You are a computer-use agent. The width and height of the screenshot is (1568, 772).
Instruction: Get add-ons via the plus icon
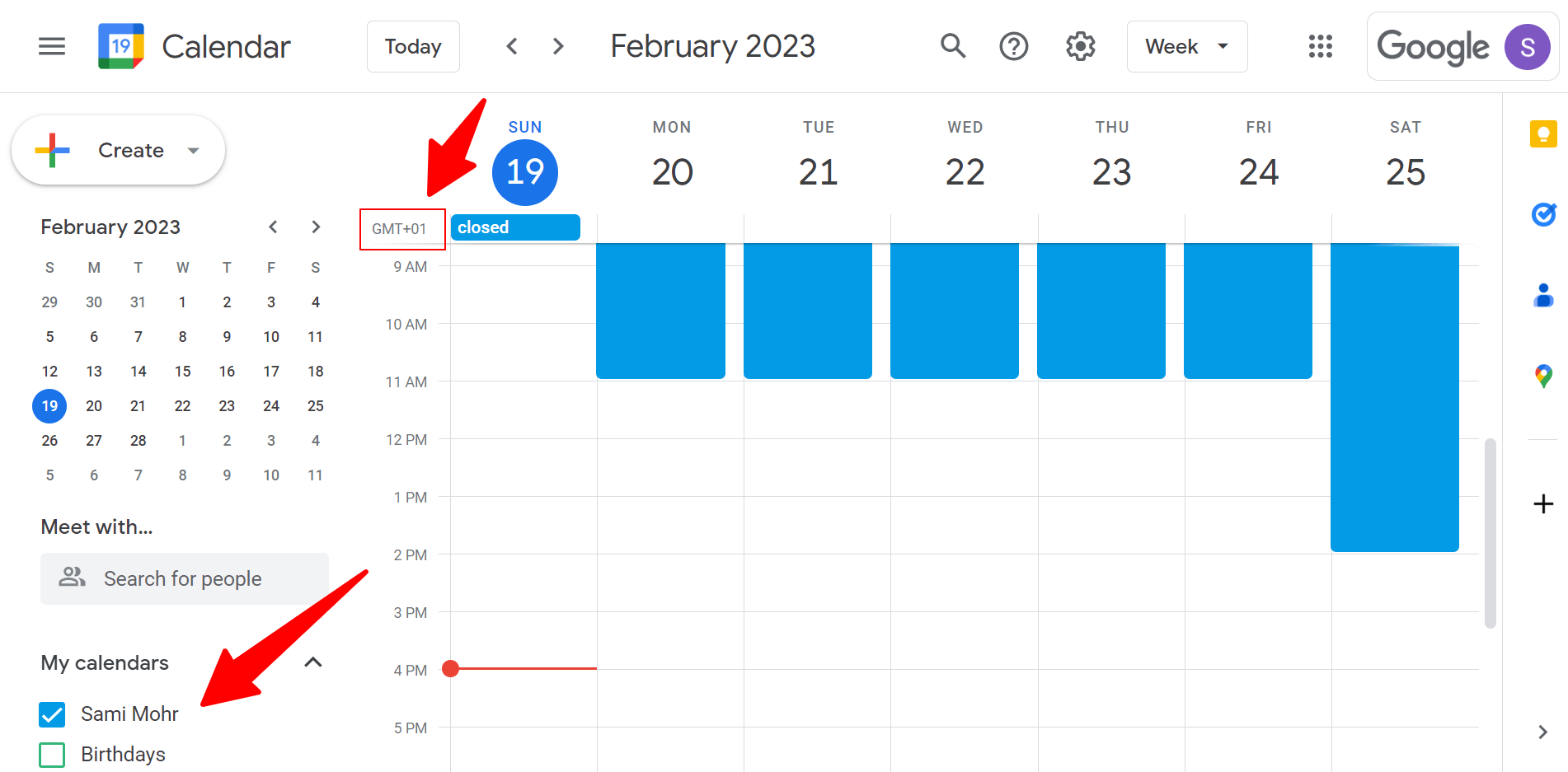pos(1542,504)
